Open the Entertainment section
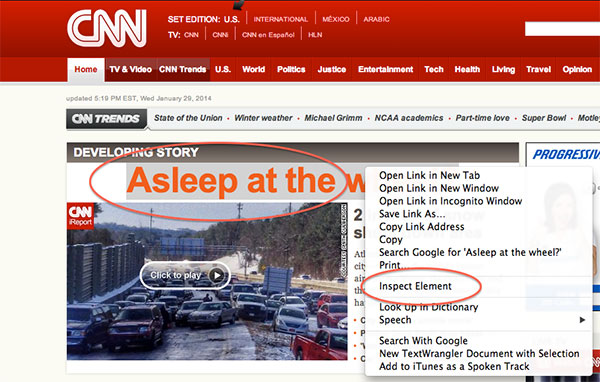This screenshot has width=600, height=382. click(385, 70)
